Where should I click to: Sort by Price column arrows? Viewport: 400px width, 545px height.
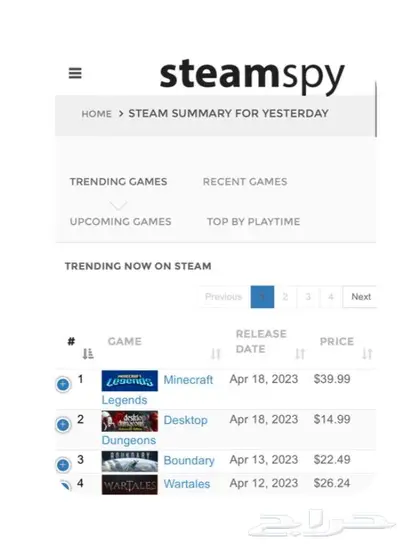367,354
